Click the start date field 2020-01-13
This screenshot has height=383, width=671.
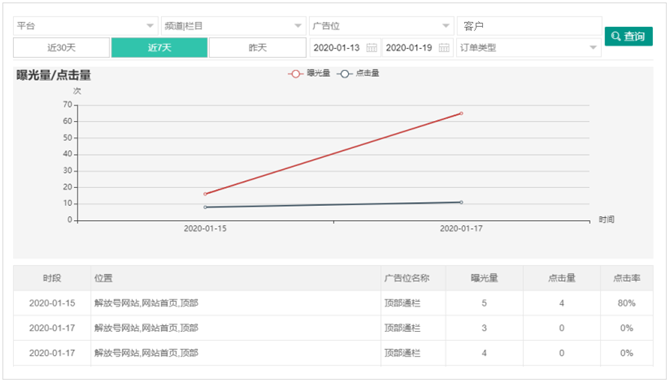click(x=345, y=48)
